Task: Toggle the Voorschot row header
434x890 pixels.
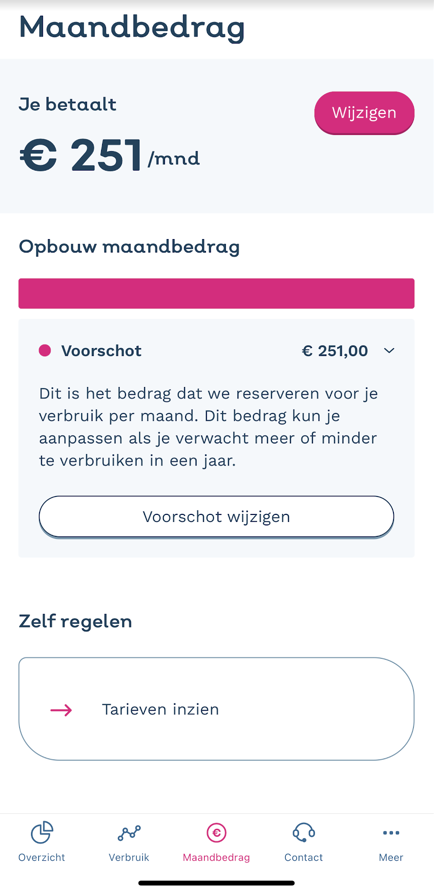Action: 216,351
